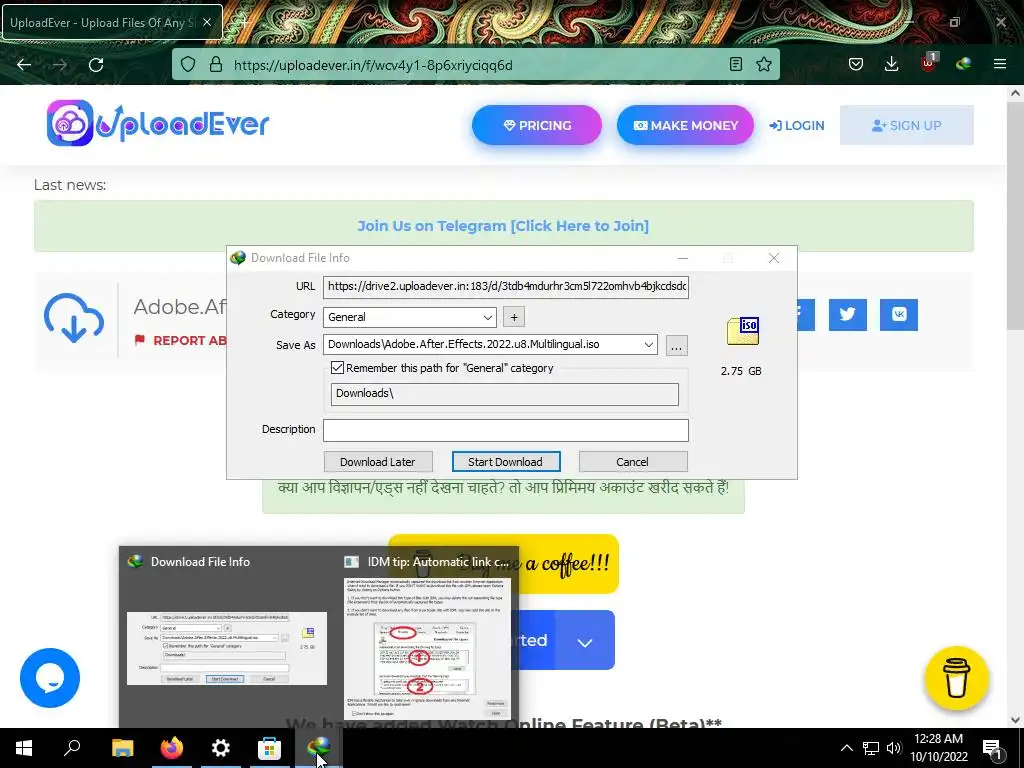
Task: Click the ISO file type icon
Action: (743, 331)
